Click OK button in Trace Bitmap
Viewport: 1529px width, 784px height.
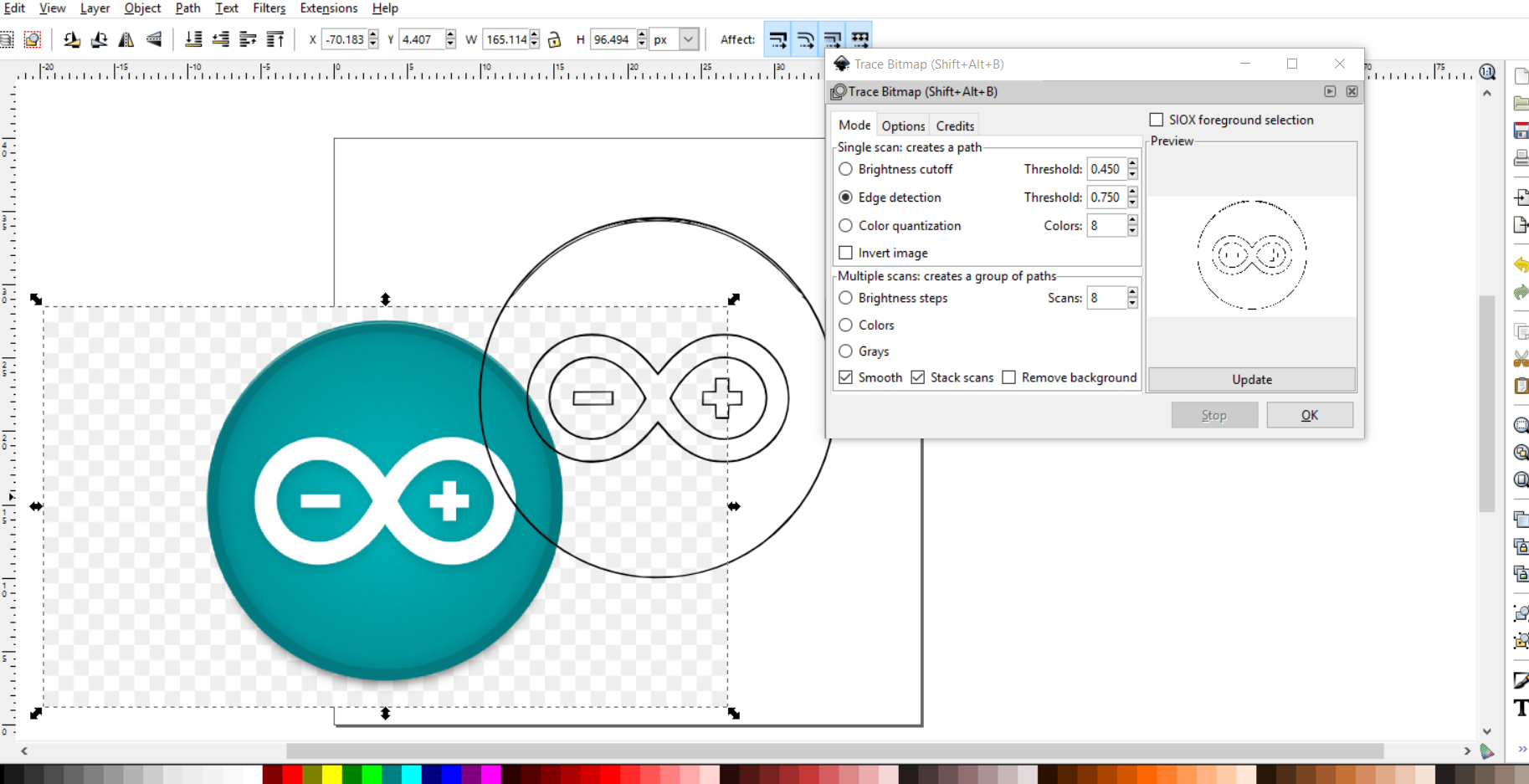pos(1310,415)
